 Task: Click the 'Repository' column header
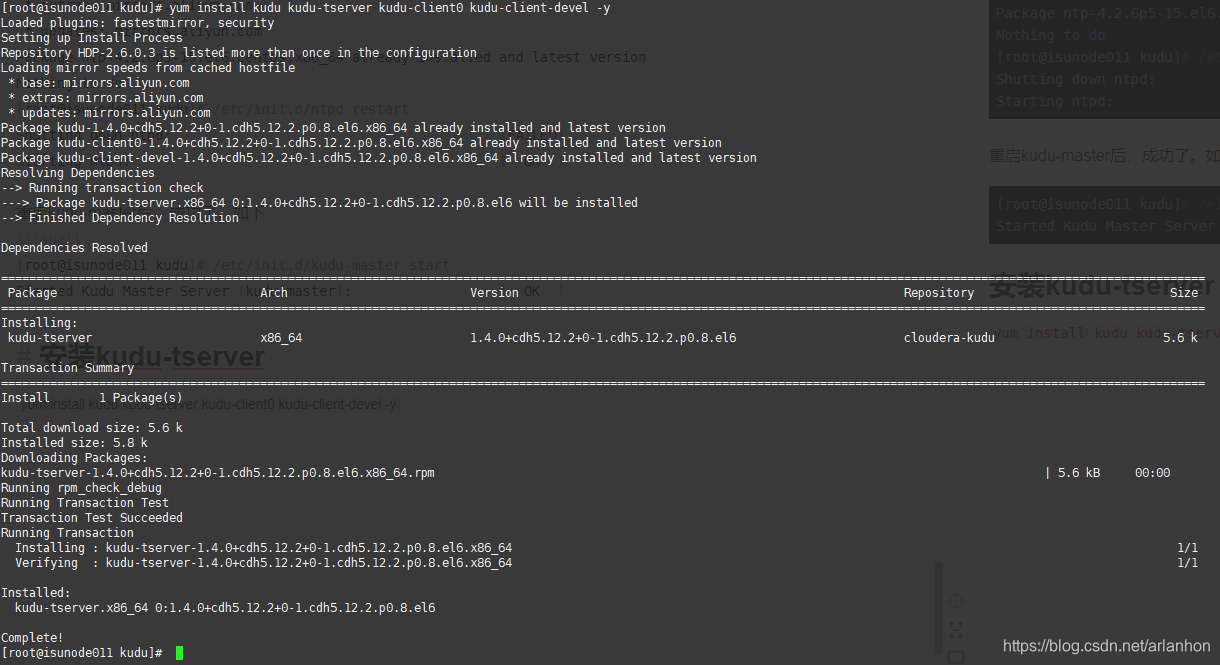pos(939,293)
